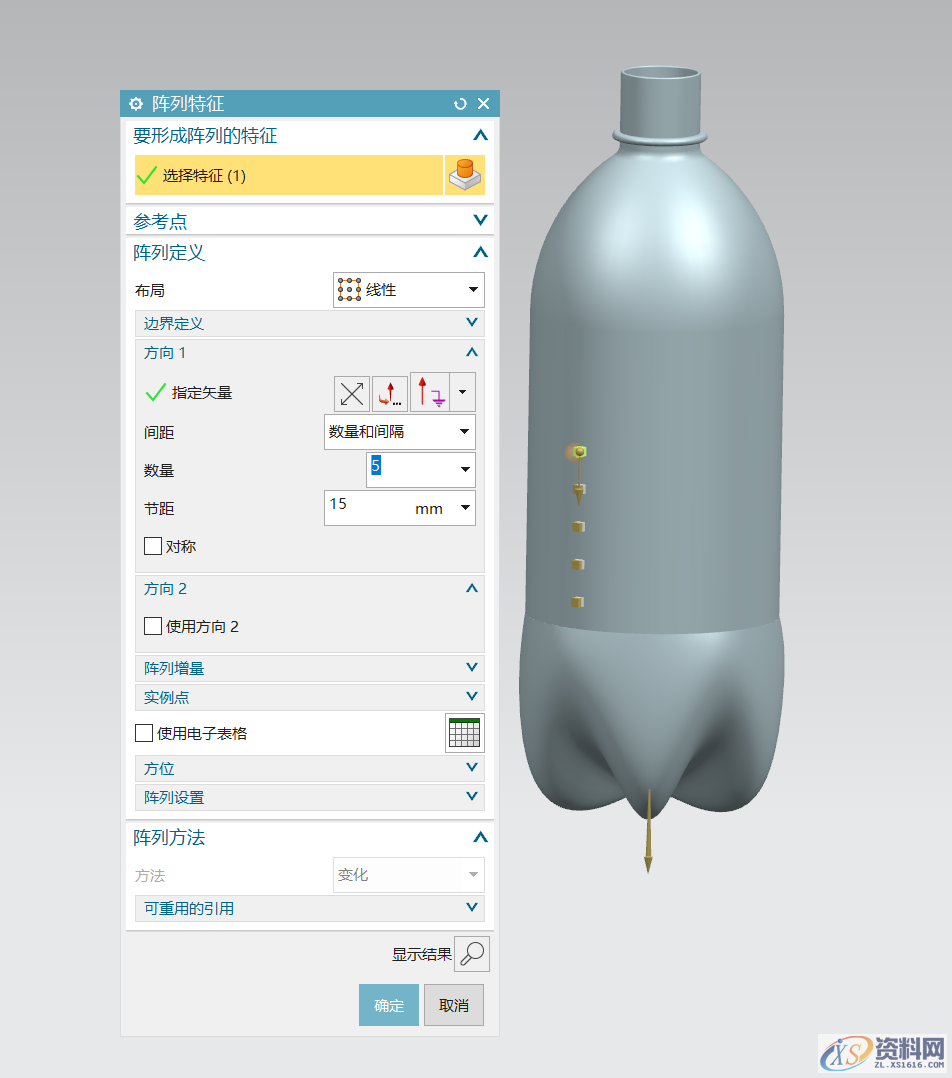Viewport: 952px width, 1078px height.
Task: Open the spreadsheet editor icon
Action: (x=465, y=732)
